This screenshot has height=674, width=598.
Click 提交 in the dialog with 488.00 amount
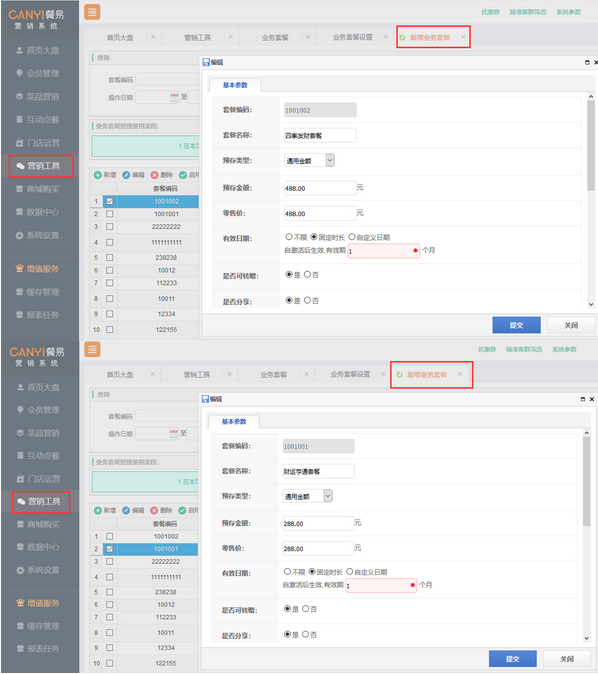[516, 325]
